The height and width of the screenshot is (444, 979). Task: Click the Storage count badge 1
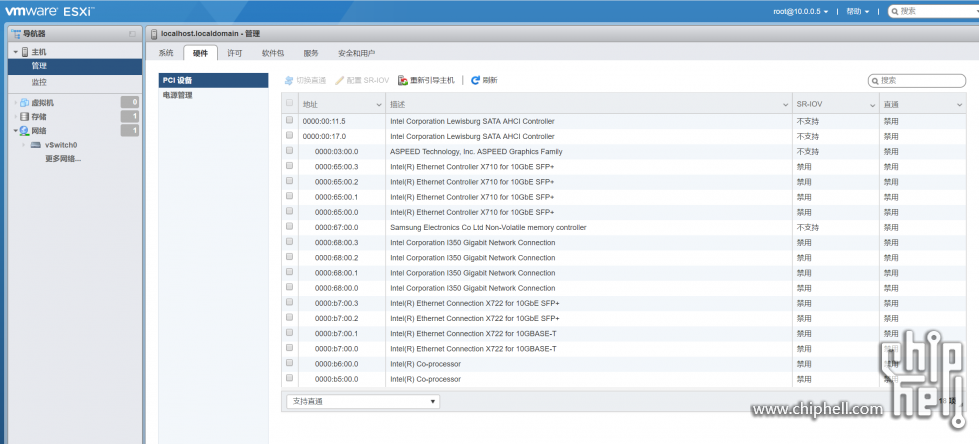130,117
